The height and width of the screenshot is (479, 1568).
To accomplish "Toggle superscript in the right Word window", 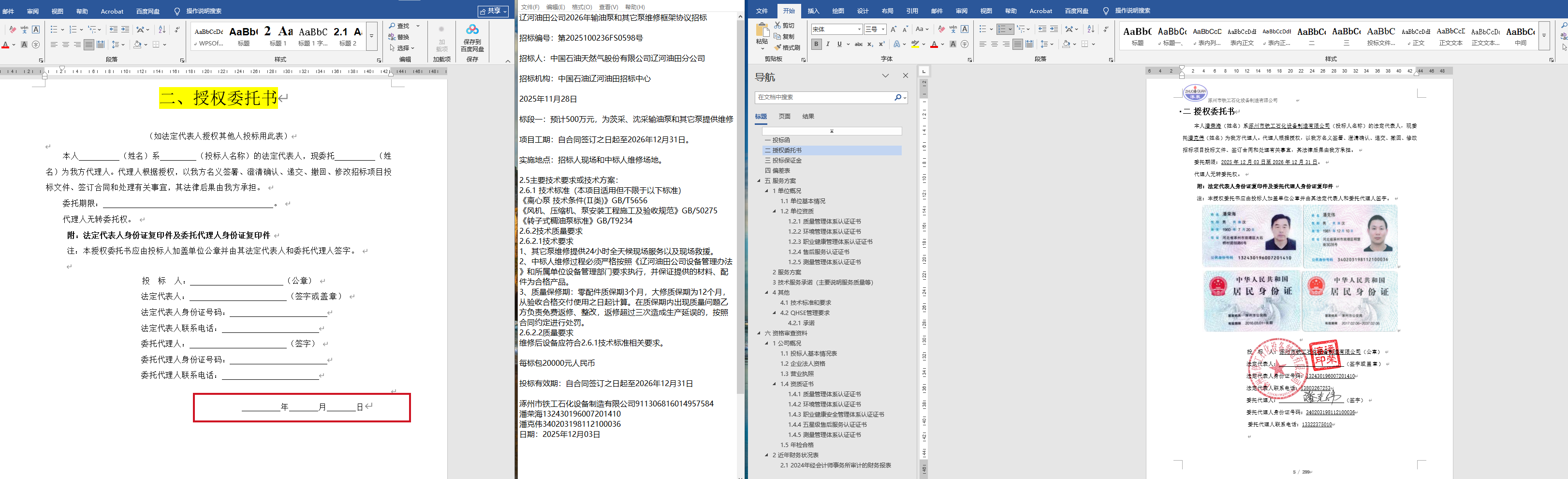I will point(881,45).
